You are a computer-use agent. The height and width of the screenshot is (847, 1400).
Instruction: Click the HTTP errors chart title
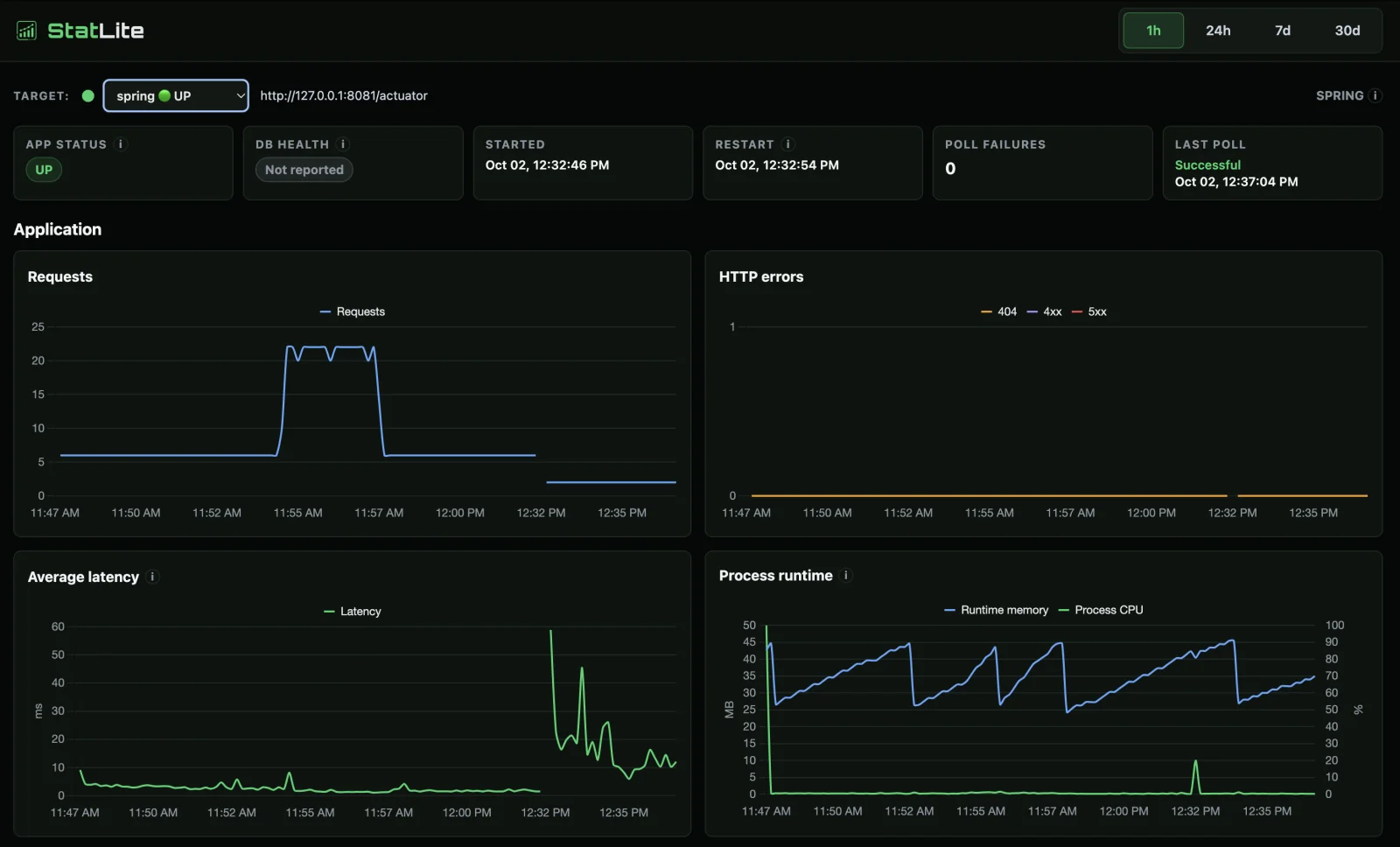[761, 276]
